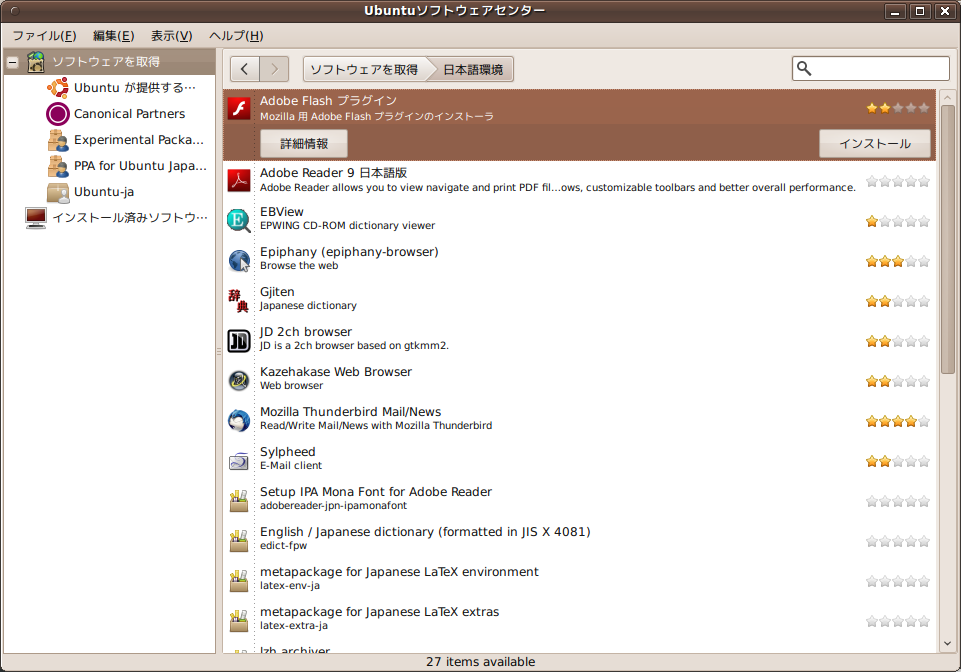The height and width of the screenshot is (672, 961).
Task: Click the search magnifier icon
Action: (804, 69)
